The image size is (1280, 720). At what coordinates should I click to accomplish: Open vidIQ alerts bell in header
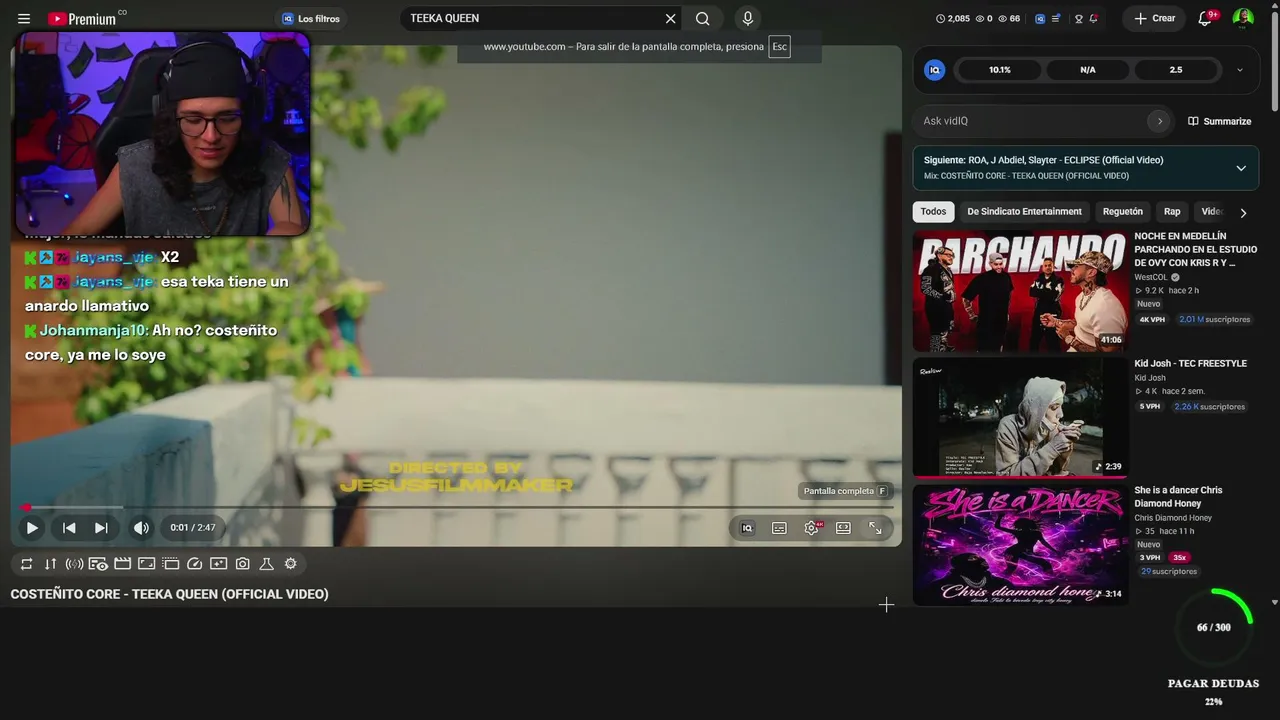1094,18
